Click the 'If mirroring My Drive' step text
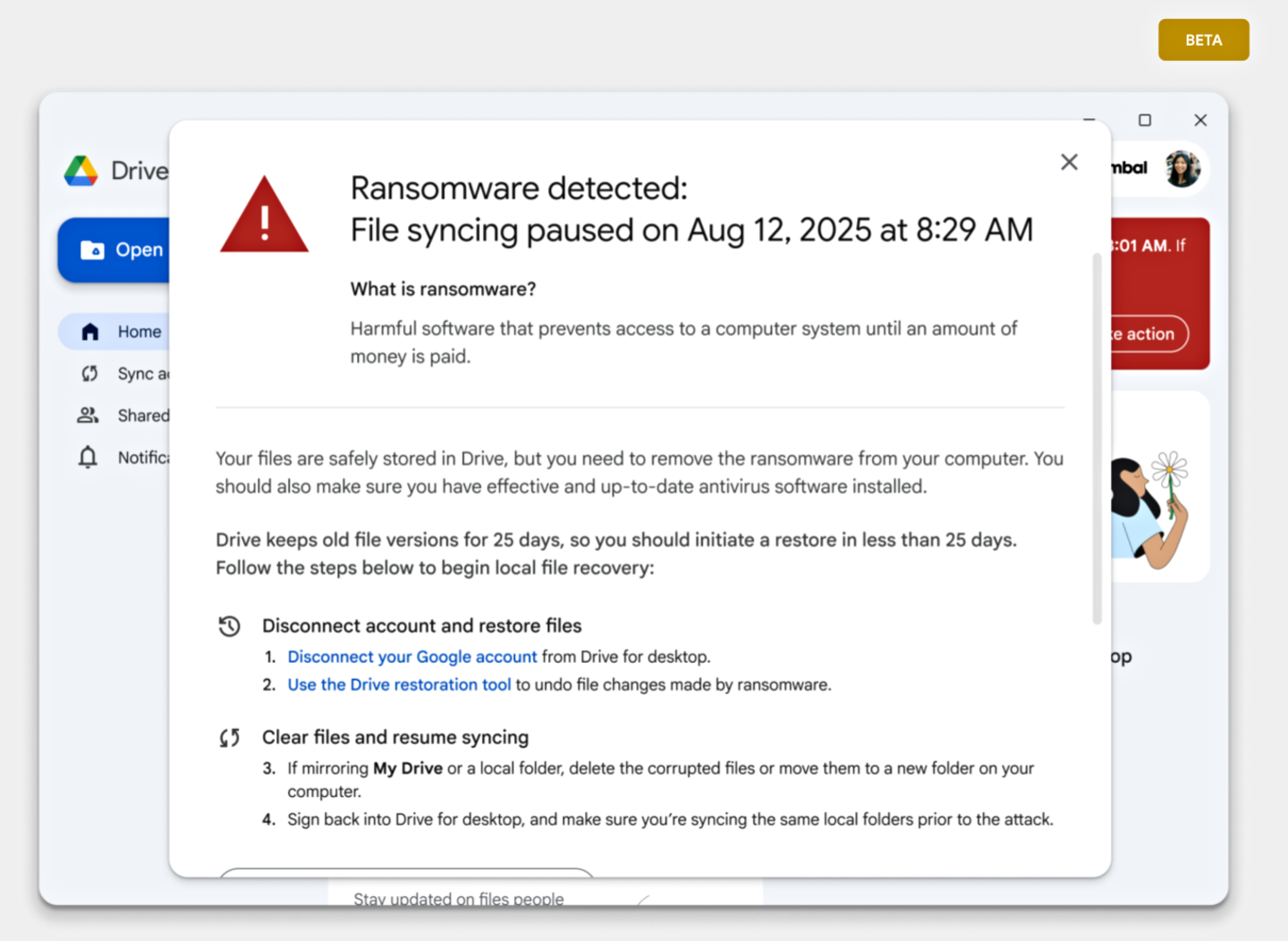This screenshot has width=1288, height=941. (x=660, y=780)
